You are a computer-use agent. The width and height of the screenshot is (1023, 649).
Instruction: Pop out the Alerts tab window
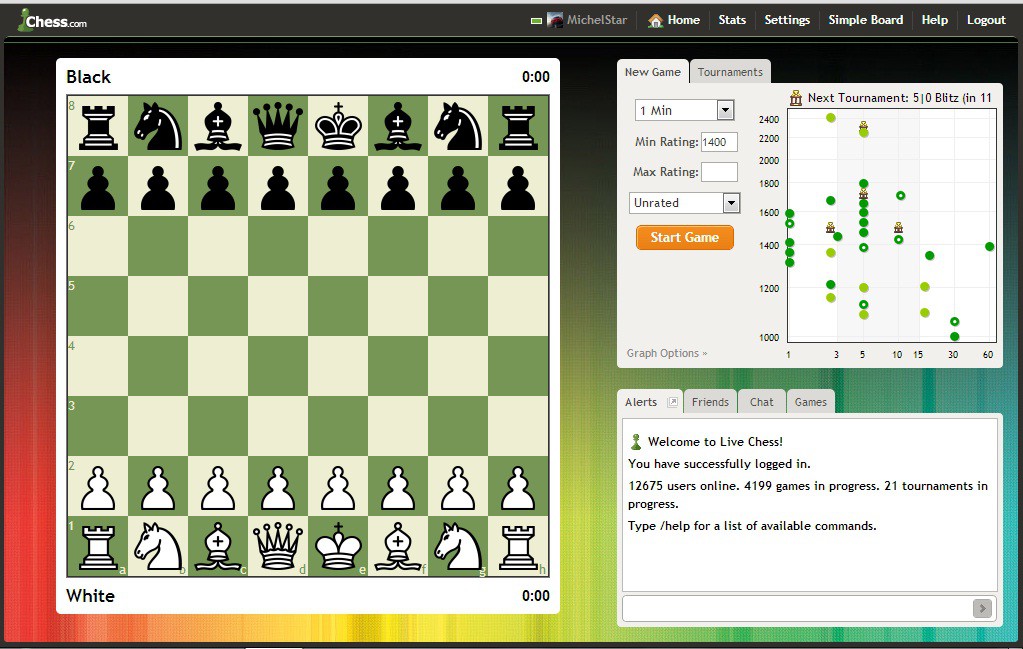[x=673, y=402]
